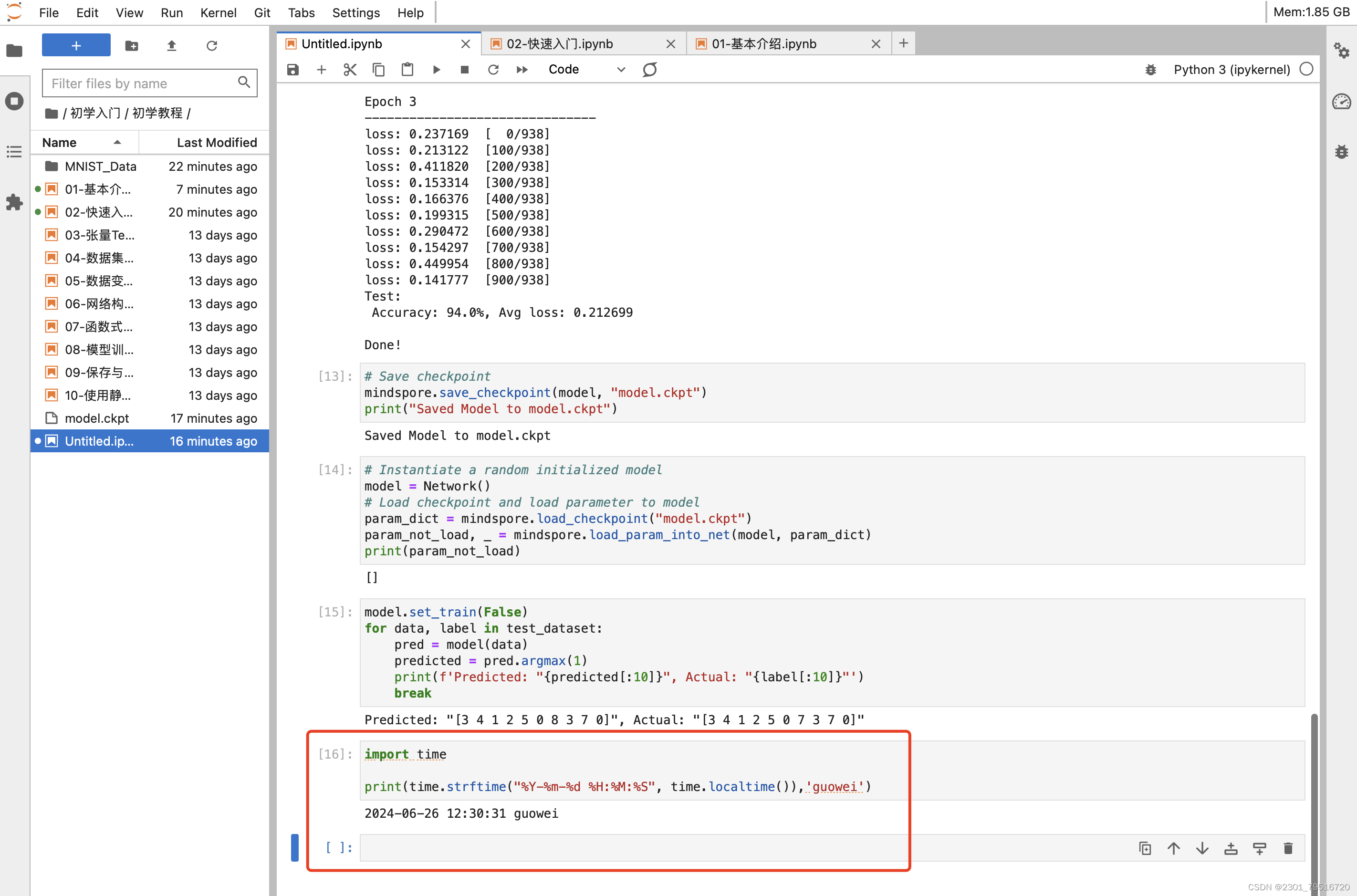Select the MNIST_Data folder
Image resolution: width=1357 pixels, height=896 pixels.
point(150,167)
